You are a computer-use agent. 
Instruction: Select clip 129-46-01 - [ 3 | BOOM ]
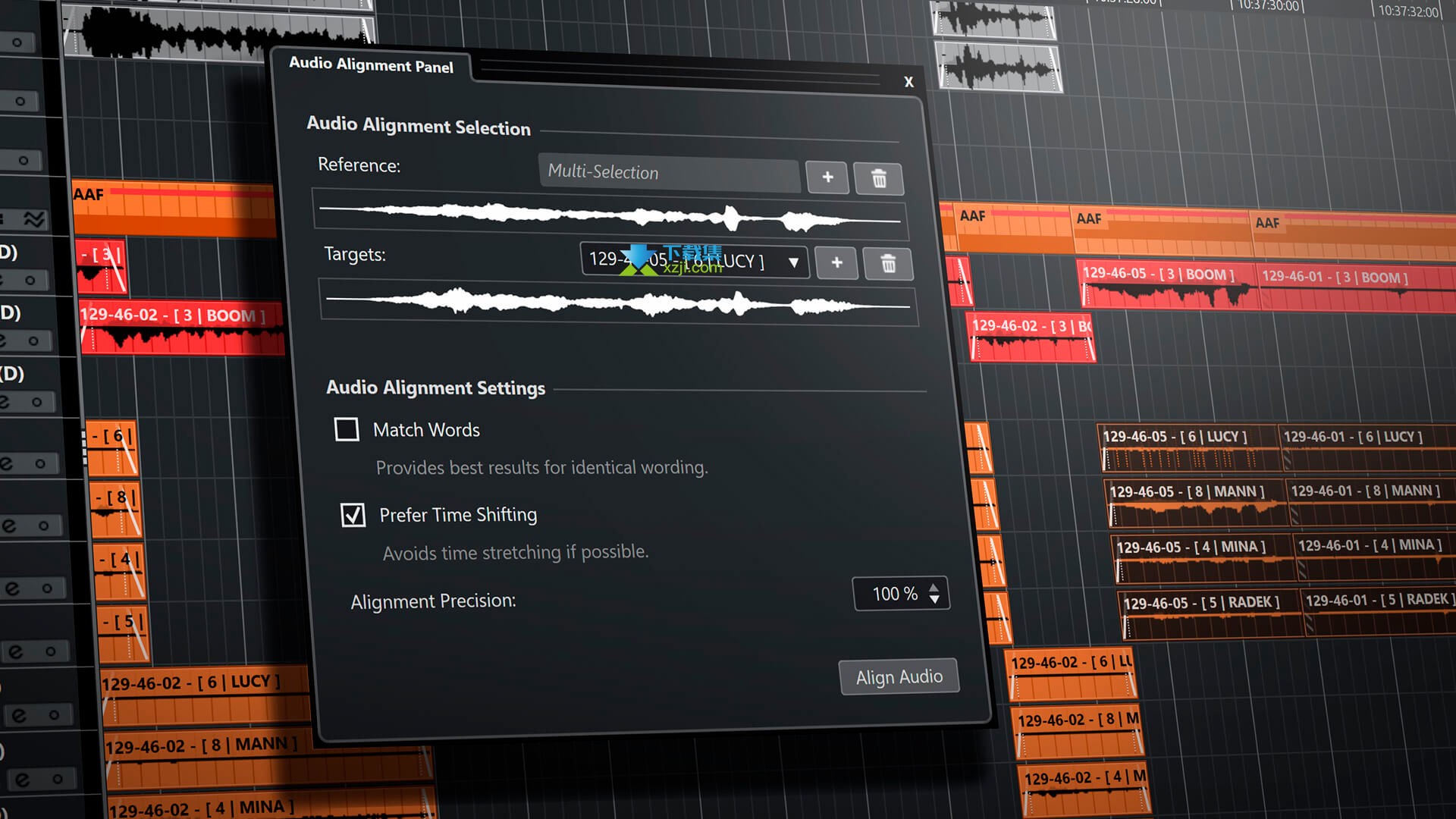click(1356, 289)
